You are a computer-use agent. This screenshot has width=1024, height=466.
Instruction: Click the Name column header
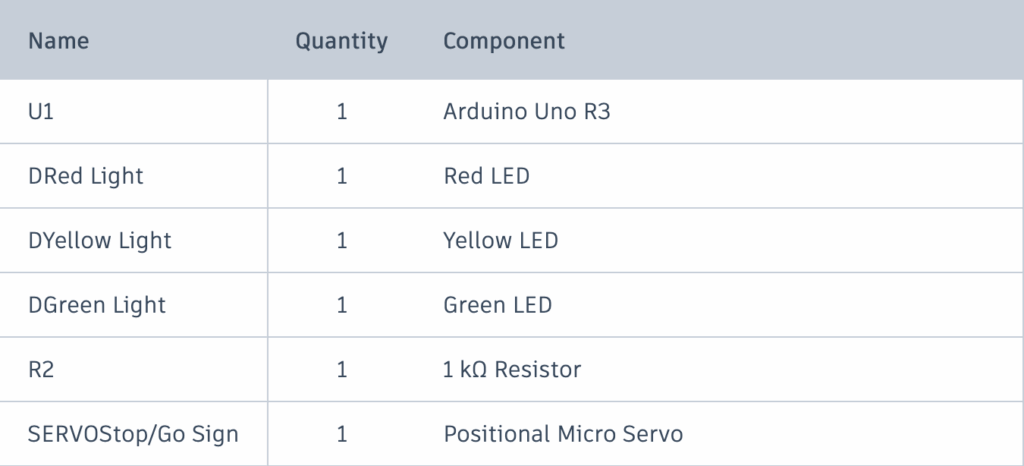click(58, 41)
